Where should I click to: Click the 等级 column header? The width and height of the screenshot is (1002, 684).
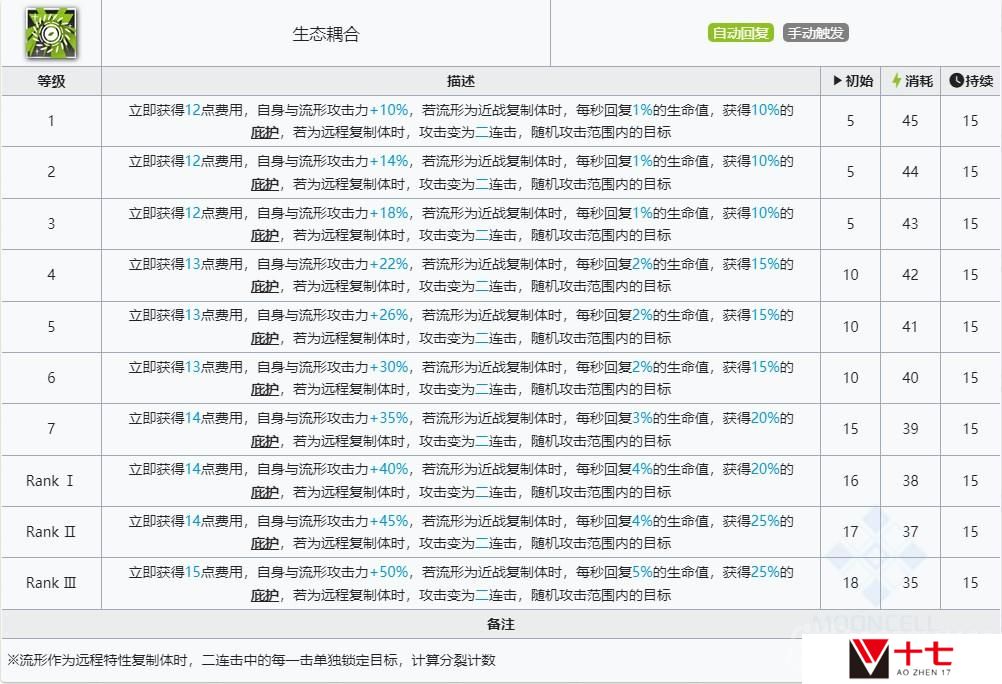tap(51, 81)
